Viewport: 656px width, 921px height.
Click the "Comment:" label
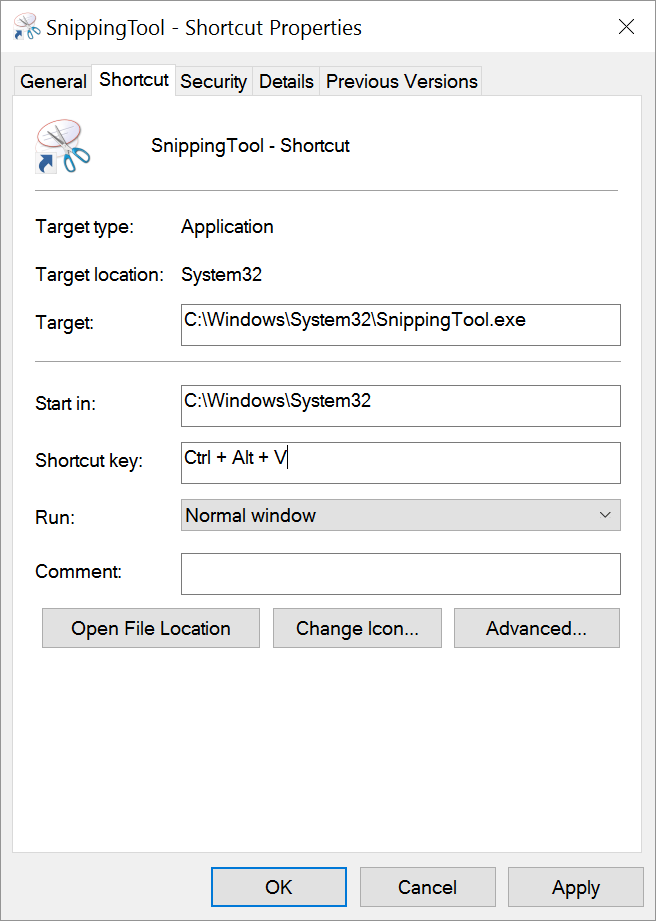(x=79, y=572)
